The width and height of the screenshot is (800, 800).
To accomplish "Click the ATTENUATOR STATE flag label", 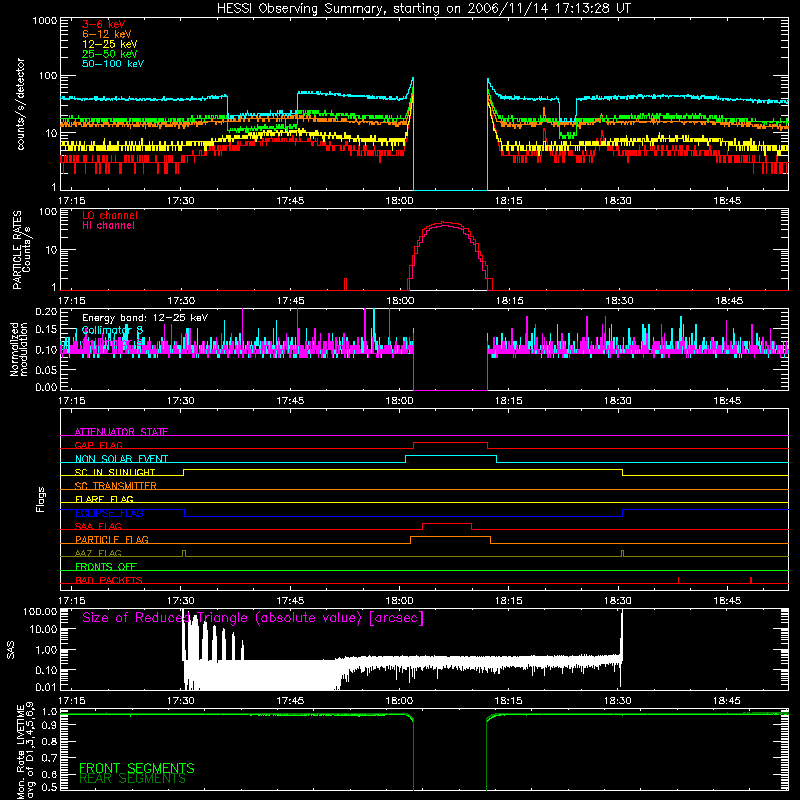I will [x=121, y=432].
